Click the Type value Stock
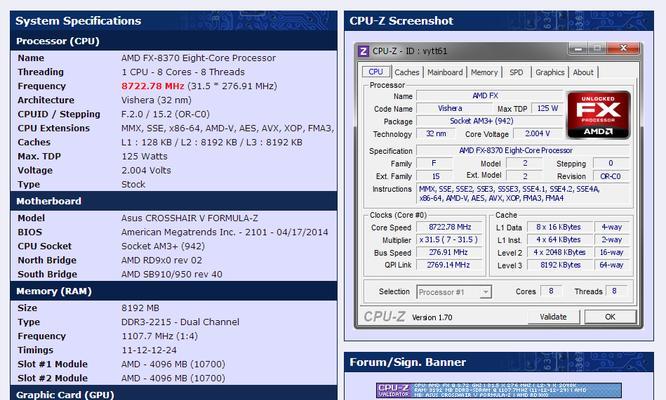 point(133,184)
